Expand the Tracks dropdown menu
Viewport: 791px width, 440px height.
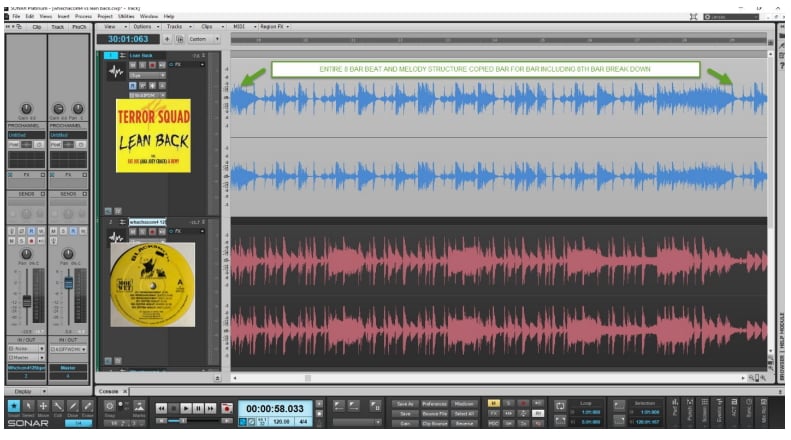point(178,27)
